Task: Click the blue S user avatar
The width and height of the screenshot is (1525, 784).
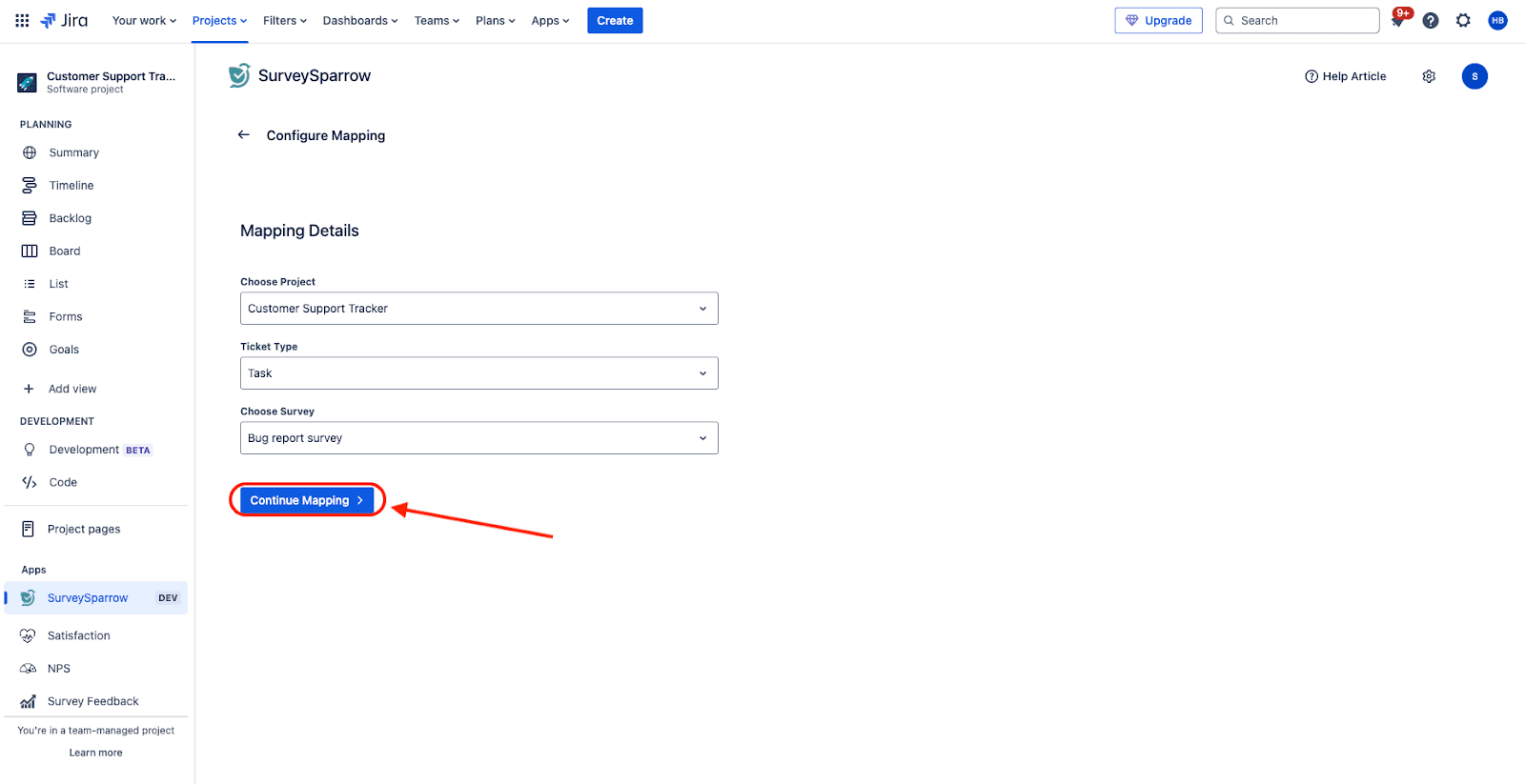Action: pos(1474,76)
